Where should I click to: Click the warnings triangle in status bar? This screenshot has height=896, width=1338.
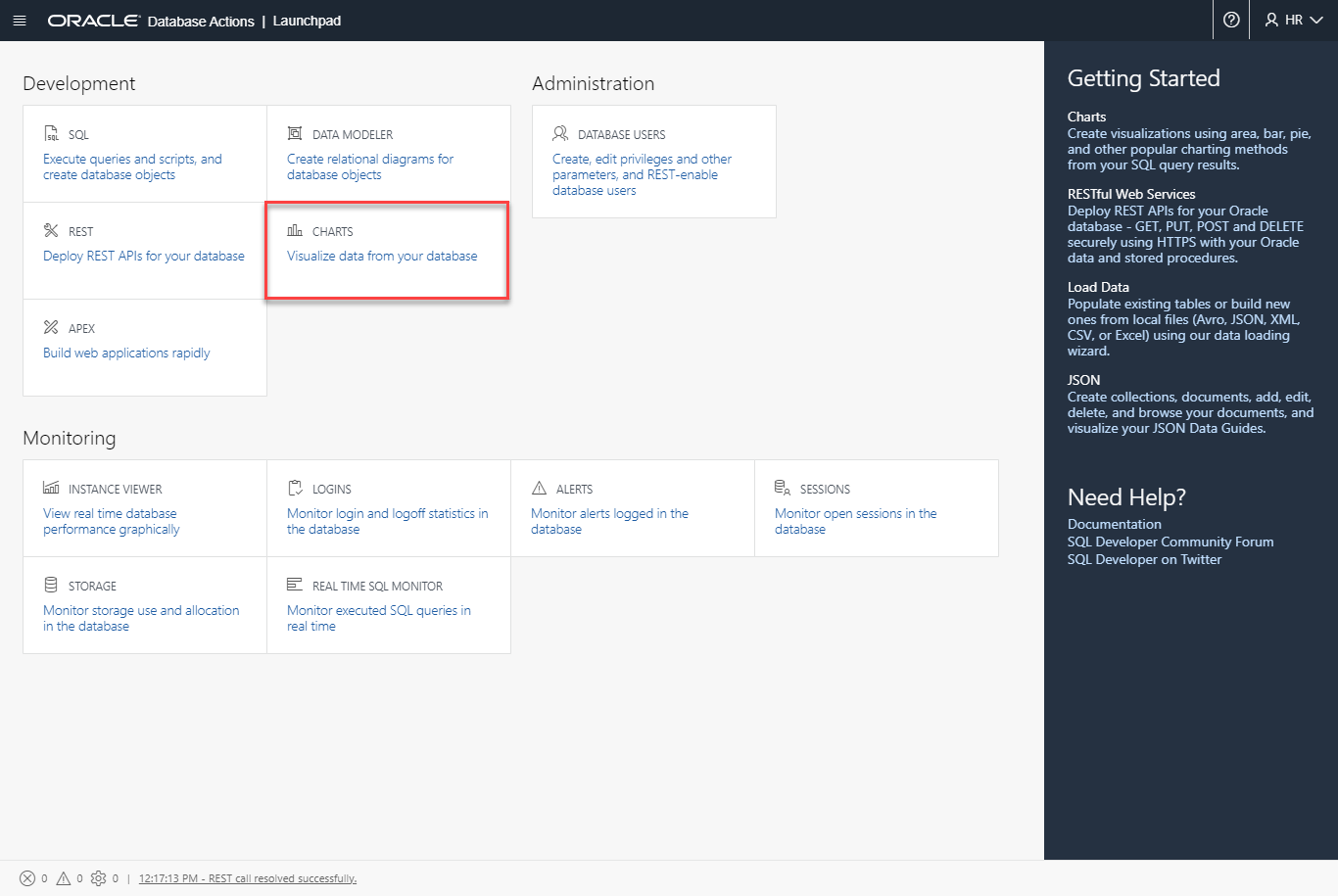tap(64, 878)
